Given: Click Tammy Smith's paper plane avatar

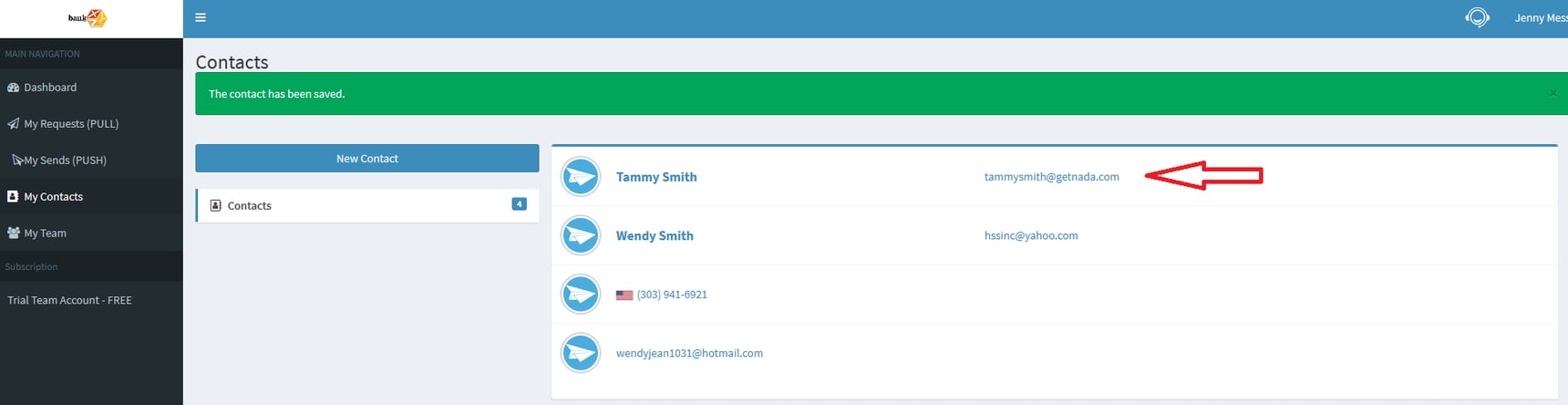Looking at the screenshot, I should coord(580,177).
